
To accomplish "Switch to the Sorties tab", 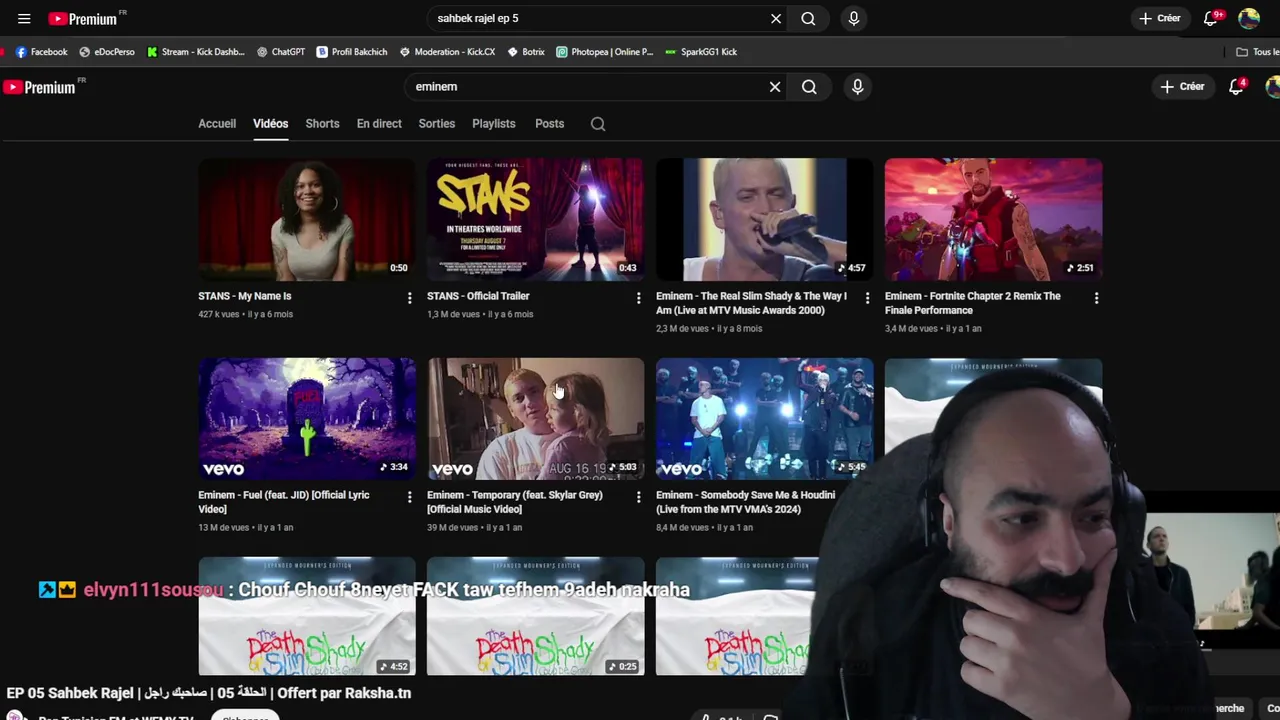I will [437, 124].
